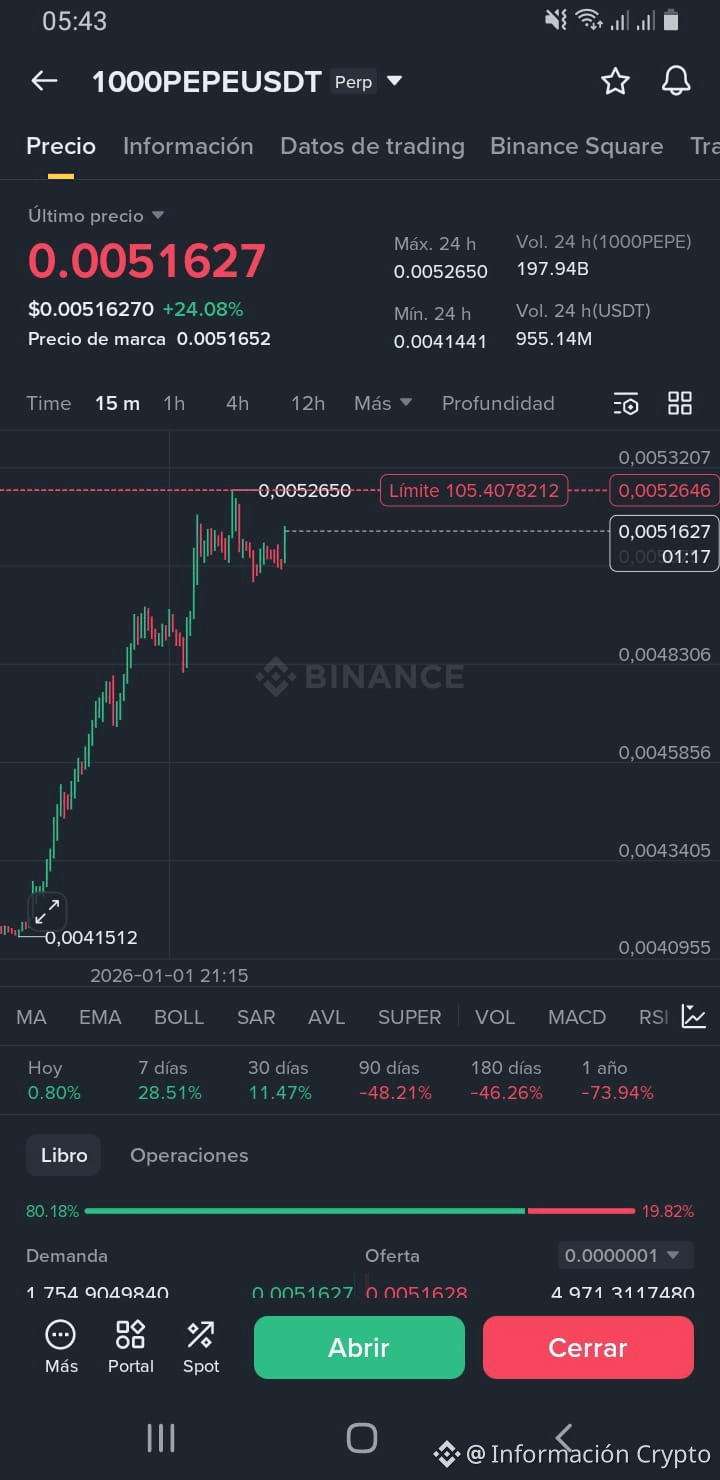
Task: Tap Android home button
Action: pyautogui.click(x=361, y=1438)
